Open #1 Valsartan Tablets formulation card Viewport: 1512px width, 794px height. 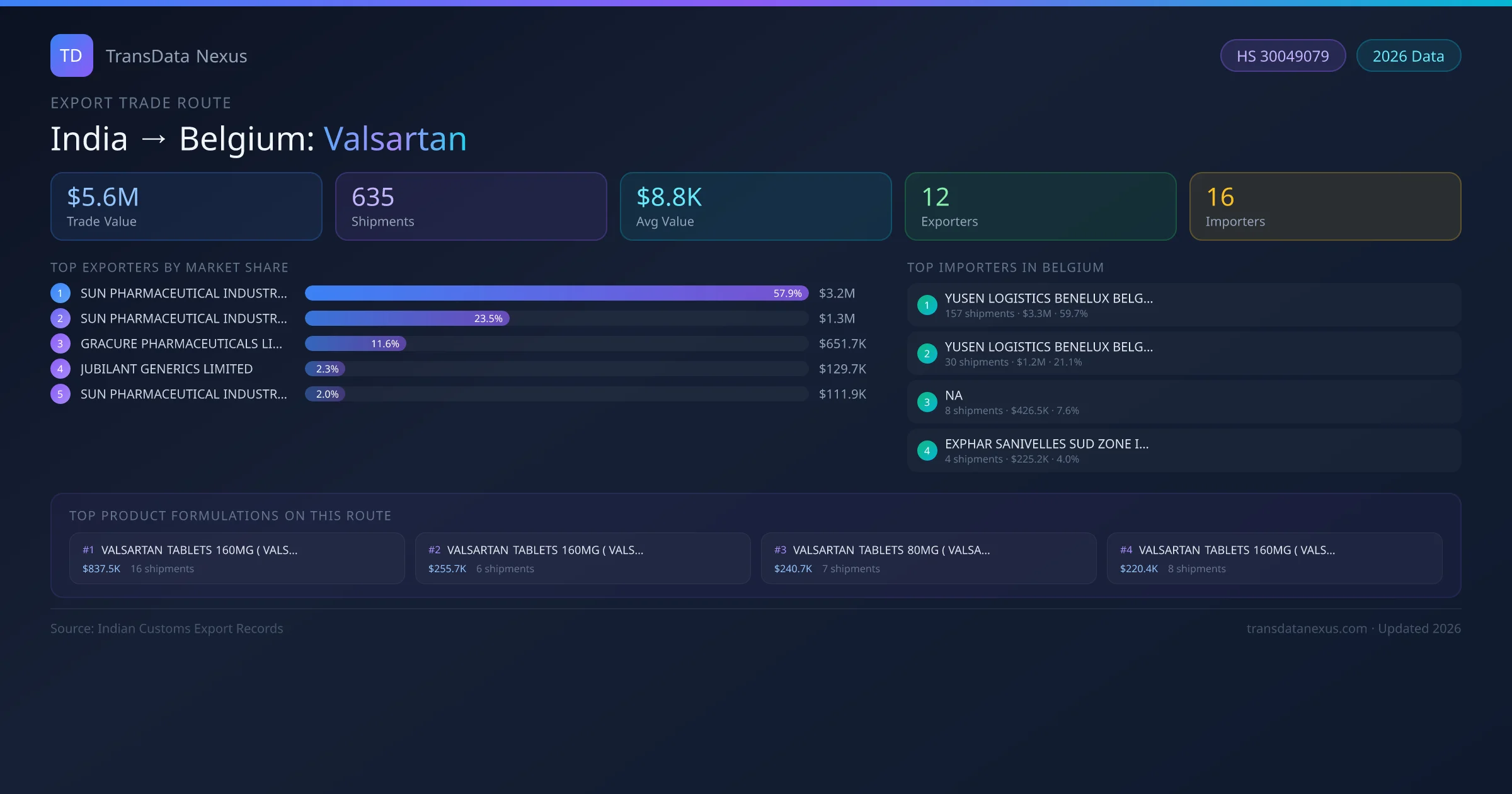click(x=236, y=558)
